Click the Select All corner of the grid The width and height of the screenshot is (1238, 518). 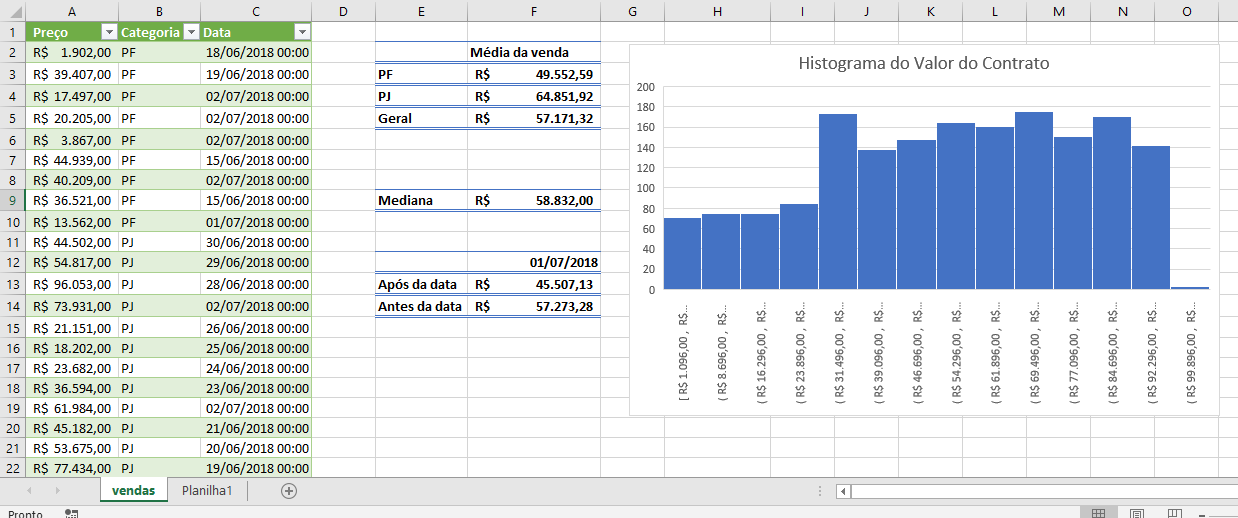(x=12, y=11)
